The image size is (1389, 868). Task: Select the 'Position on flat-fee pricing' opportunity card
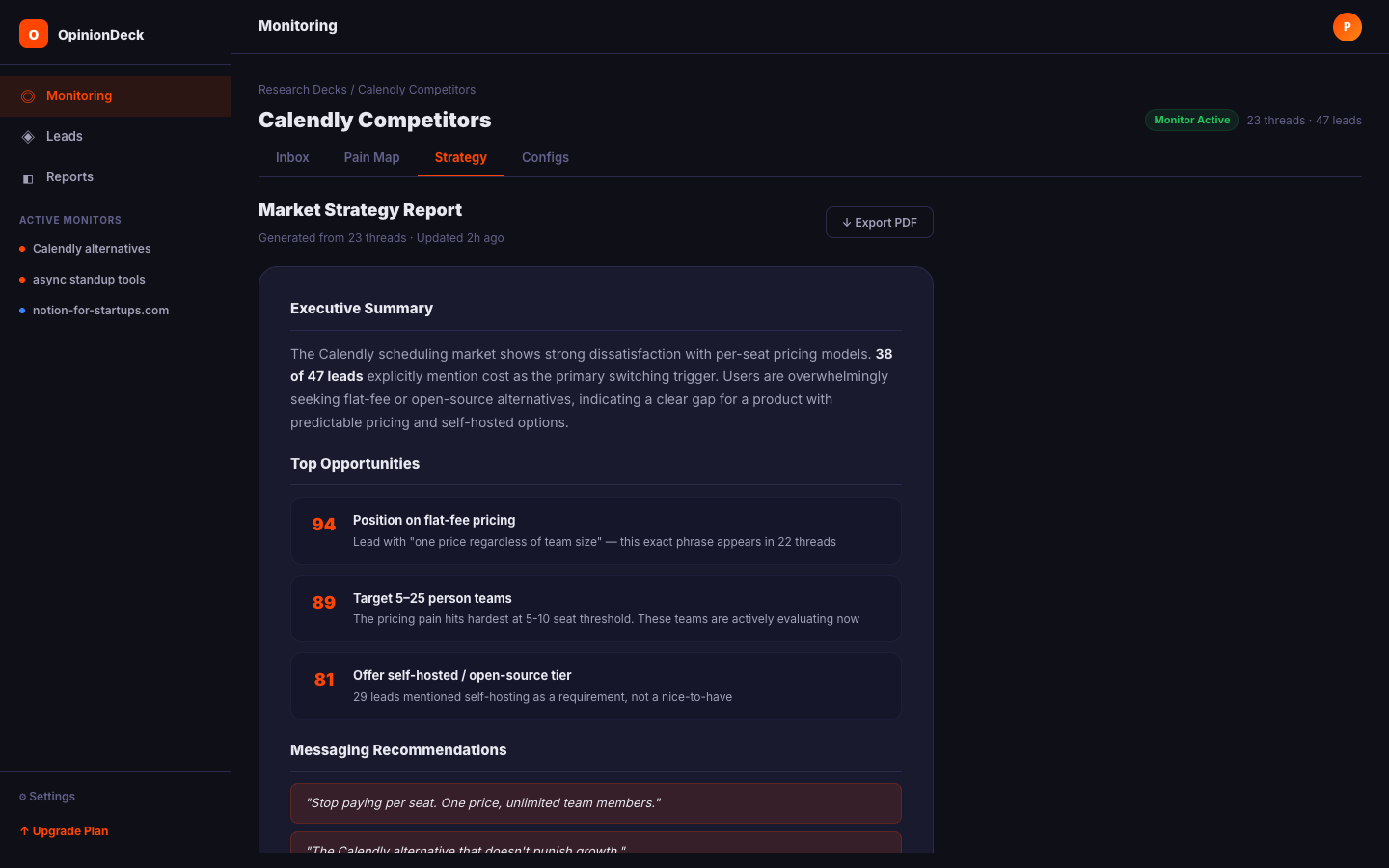click(x=595, y=530)
